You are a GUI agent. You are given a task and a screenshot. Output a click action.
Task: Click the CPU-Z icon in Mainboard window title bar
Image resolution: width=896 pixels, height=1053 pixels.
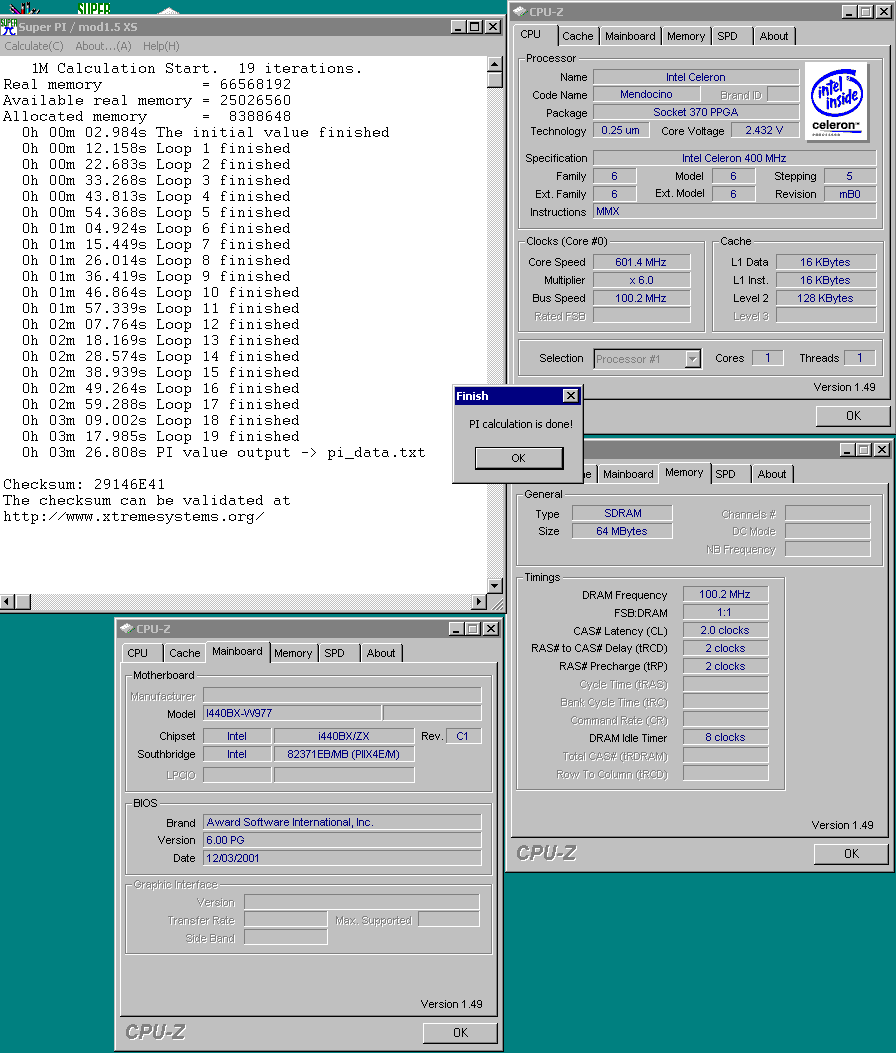(x=126, y=629)
